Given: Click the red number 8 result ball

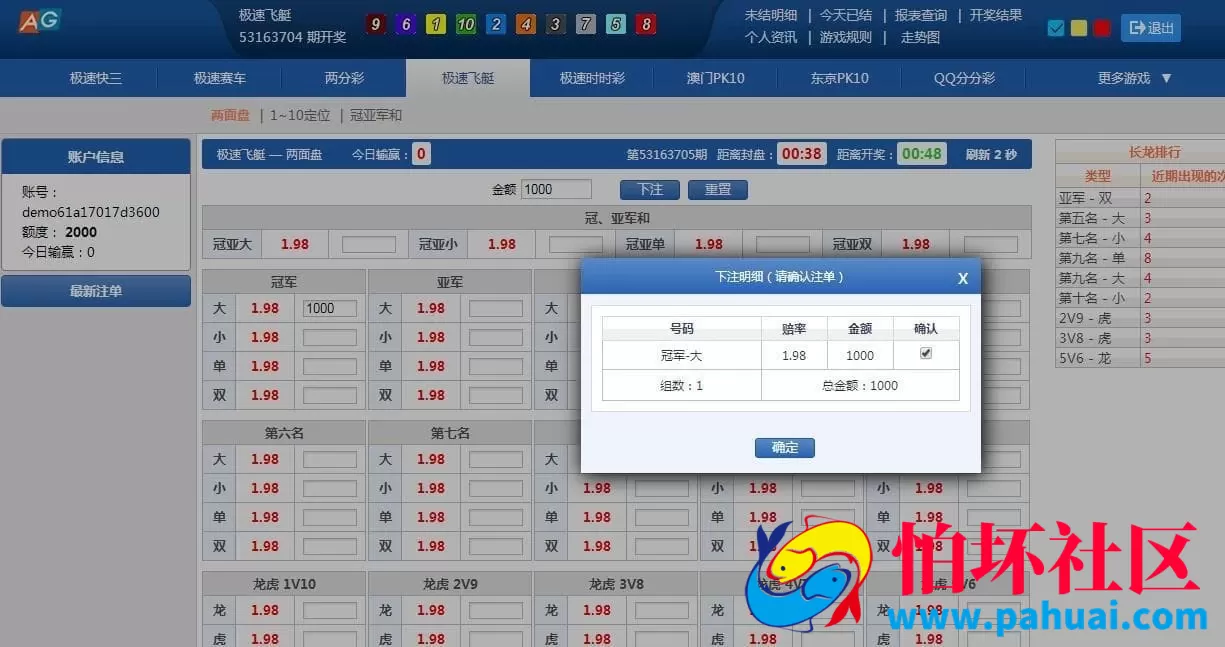Looking at the screenshot, I should pos(645,23).
